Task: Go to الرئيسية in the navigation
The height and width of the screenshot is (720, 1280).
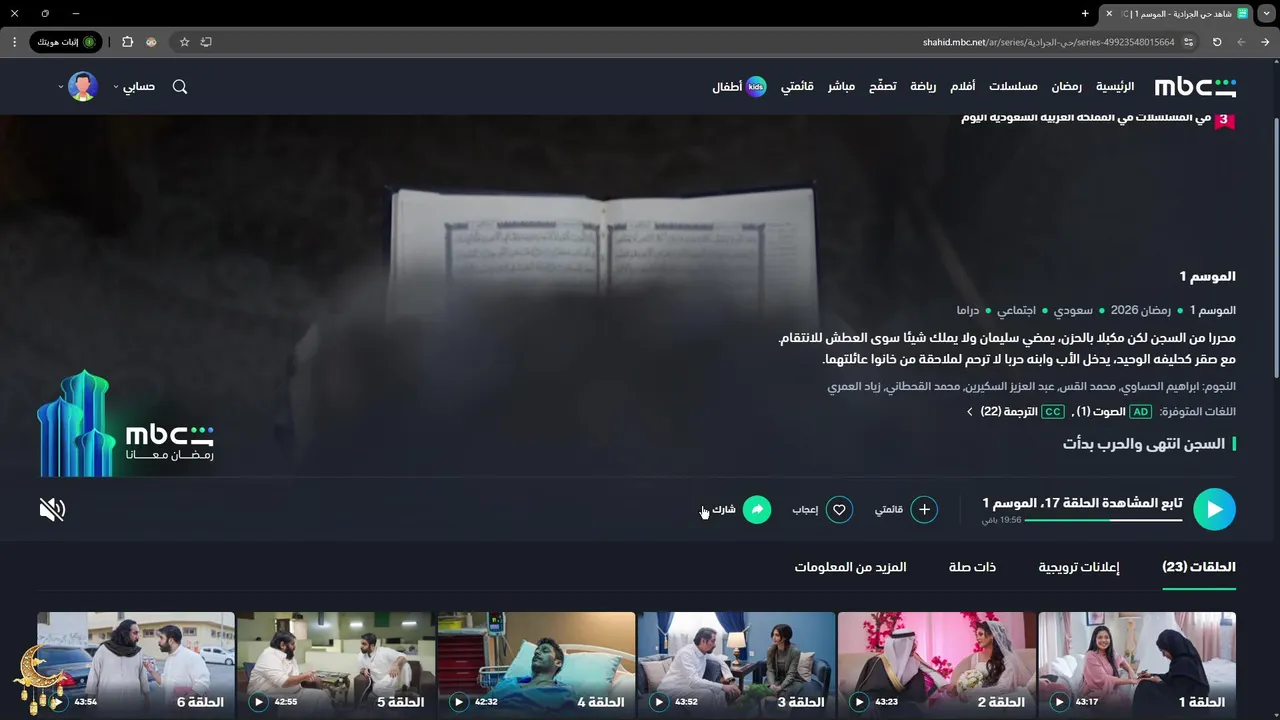Action: pyautogui.click(x=1115, y=87)
